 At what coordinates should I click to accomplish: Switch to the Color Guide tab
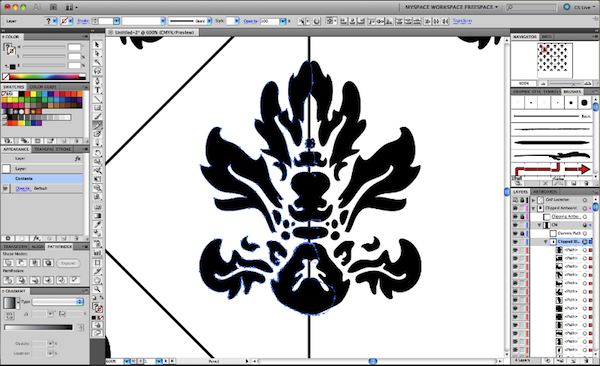[43, 87]
